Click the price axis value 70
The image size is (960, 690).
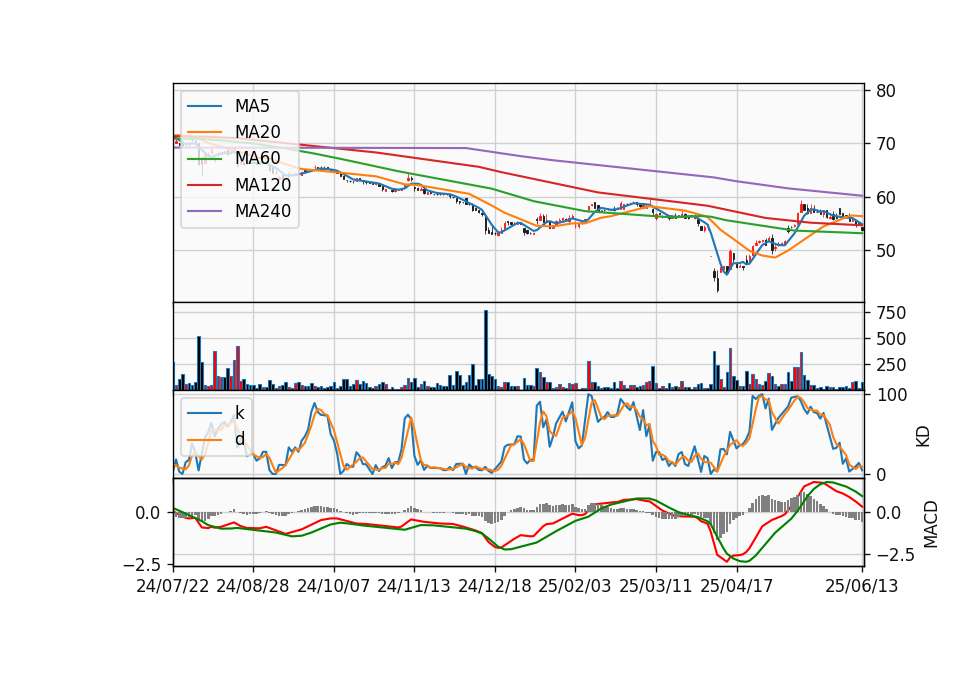[886, 144]
